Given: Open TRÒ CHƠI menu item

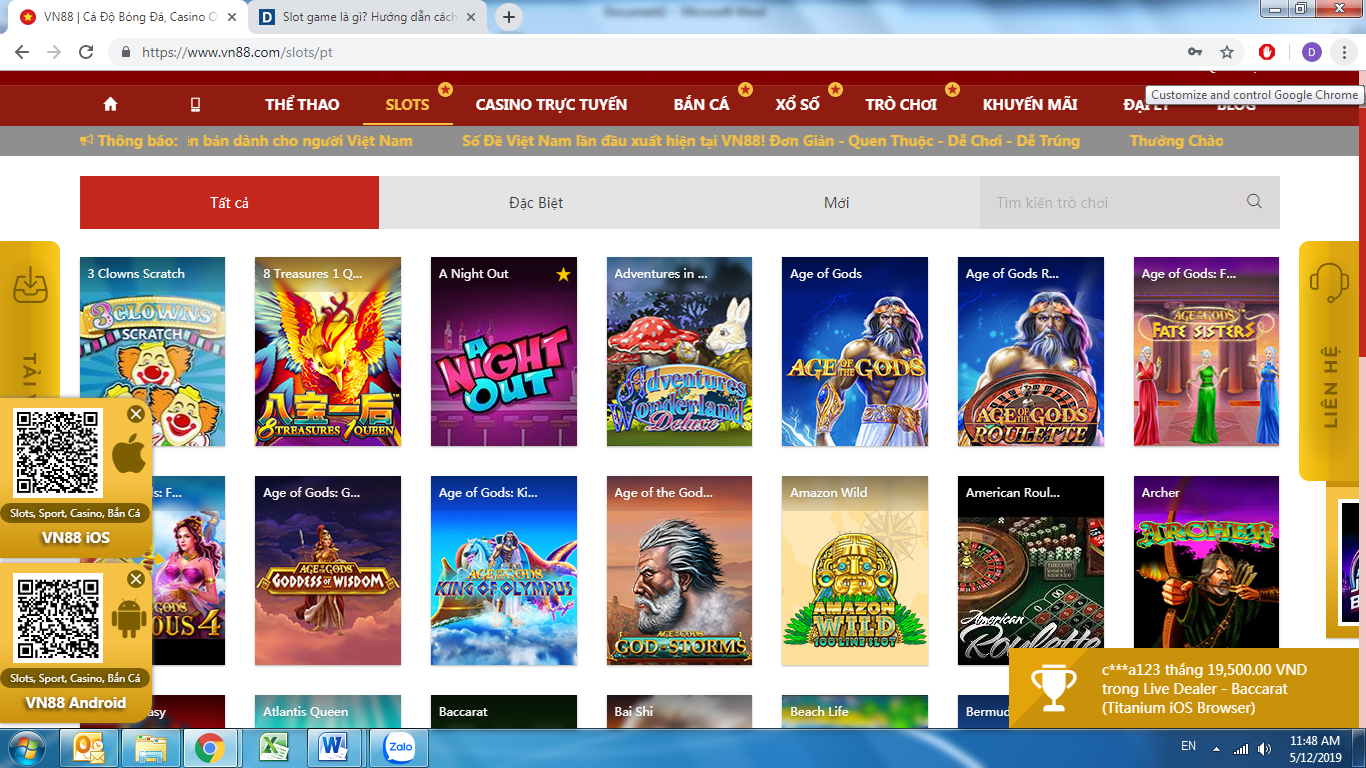Looking at the screenshot, I should [x=901, y=104].
